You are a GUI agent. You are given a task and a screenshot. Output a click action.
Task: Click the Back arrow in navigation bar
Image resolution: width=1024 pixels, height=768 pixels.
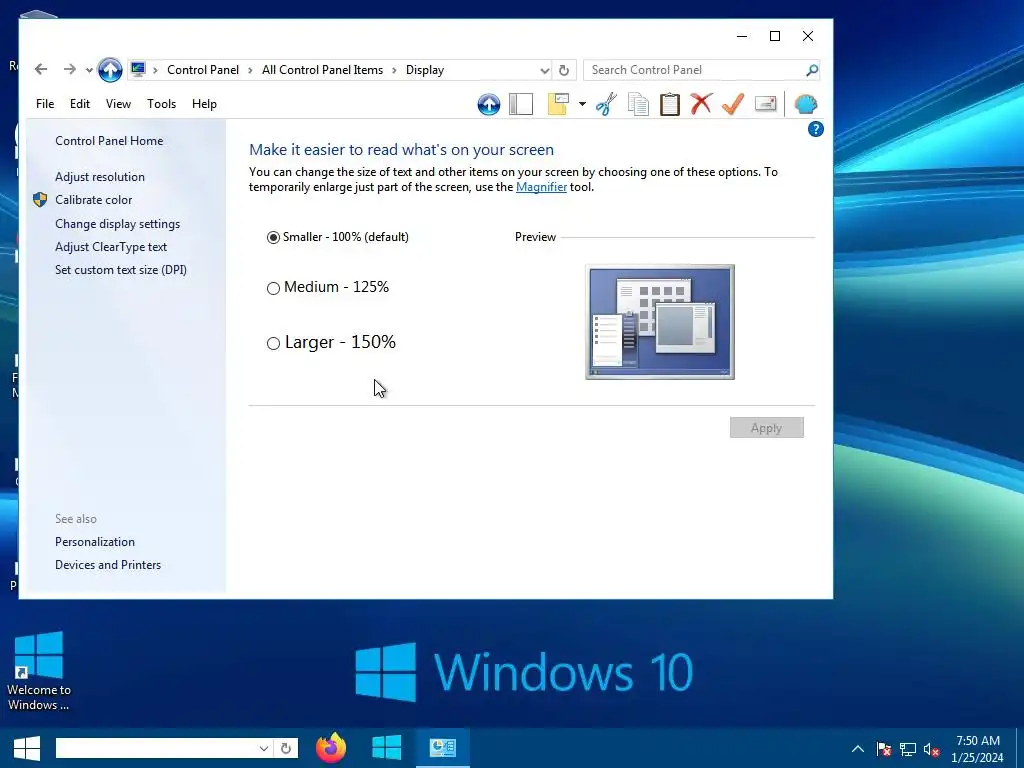point(41,69)
